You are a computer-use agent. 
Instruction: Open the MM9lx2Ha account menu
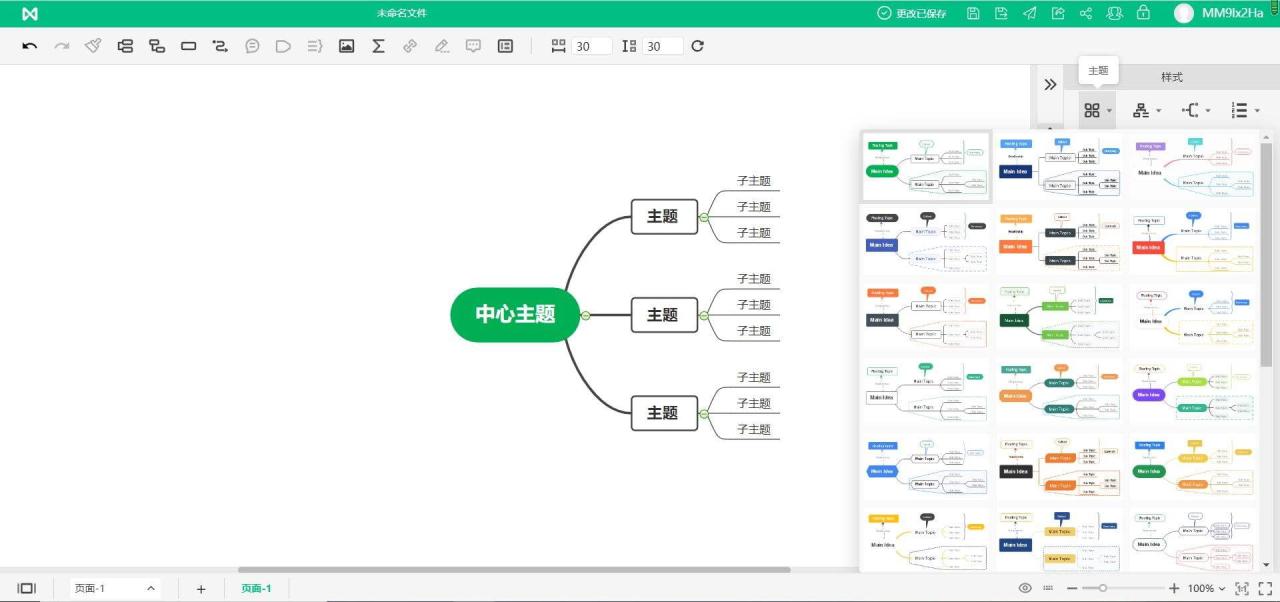[x=1220, y=13]
